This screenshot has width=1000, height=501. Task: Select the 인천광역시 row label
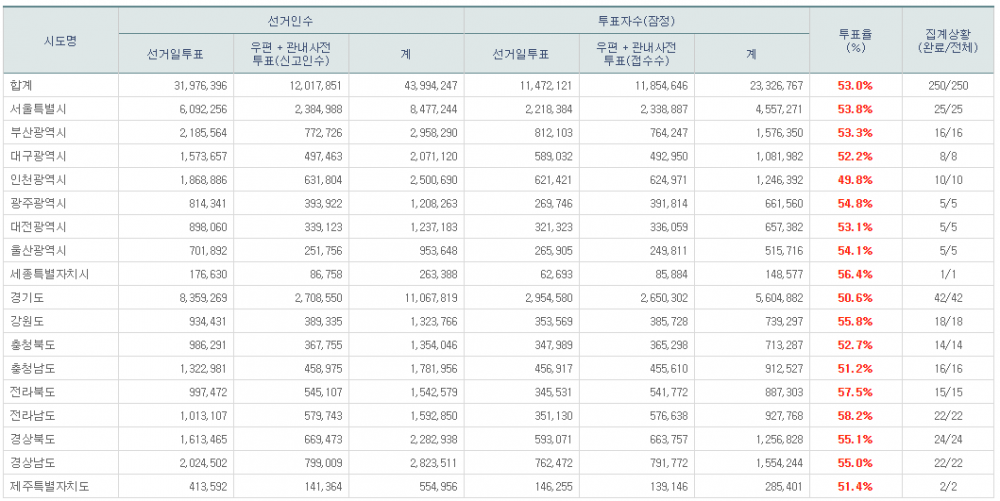click(35, 180)
